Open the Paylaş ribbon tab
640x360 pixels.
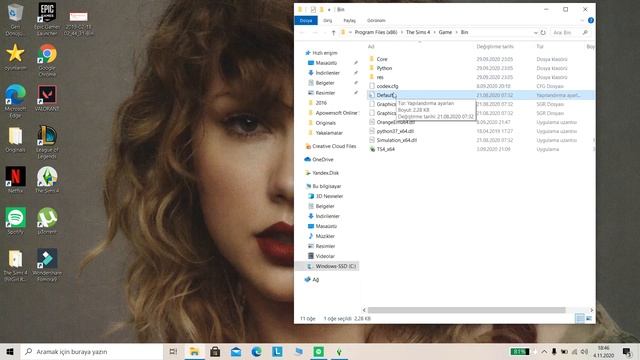tap(349, 20)
